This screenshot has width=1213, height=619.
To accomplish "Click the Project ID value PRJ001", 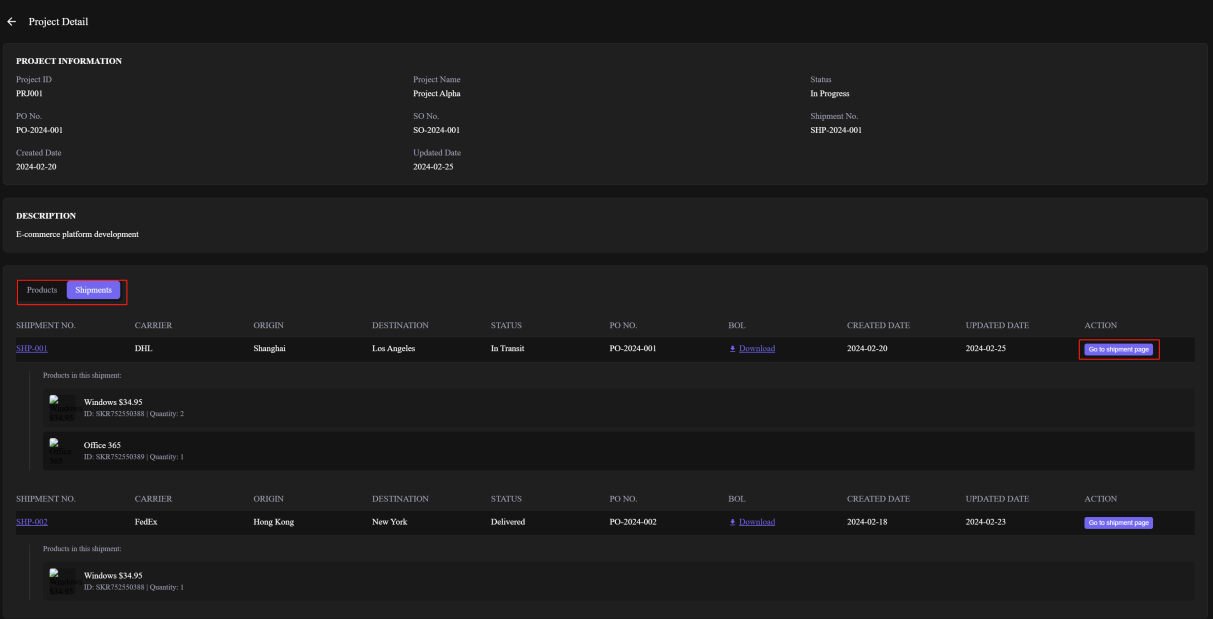I will [29, 95].
